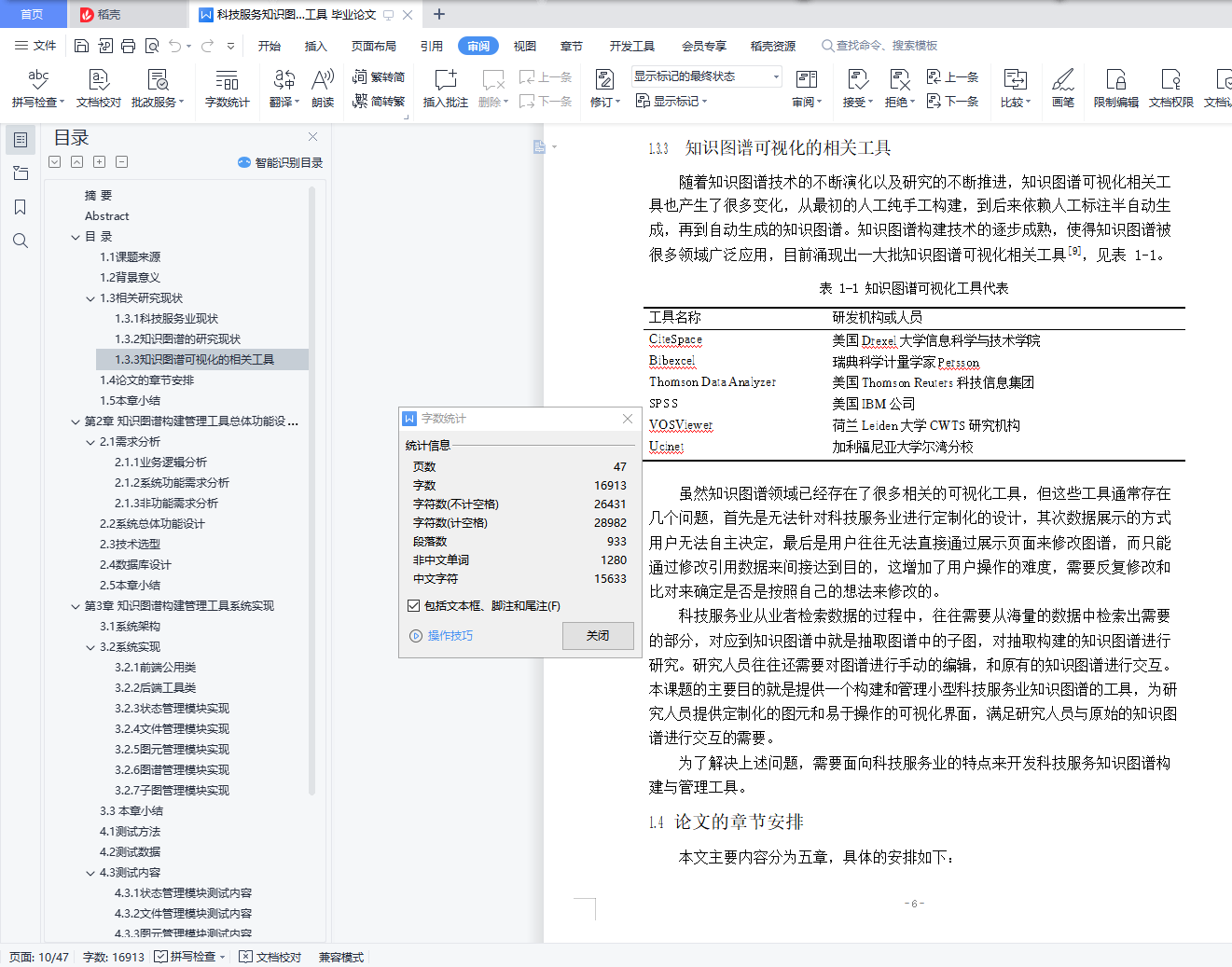Viewport: 1232px width, 967px height.
Task: Open the markup display state dropdown
Action: 707,76
